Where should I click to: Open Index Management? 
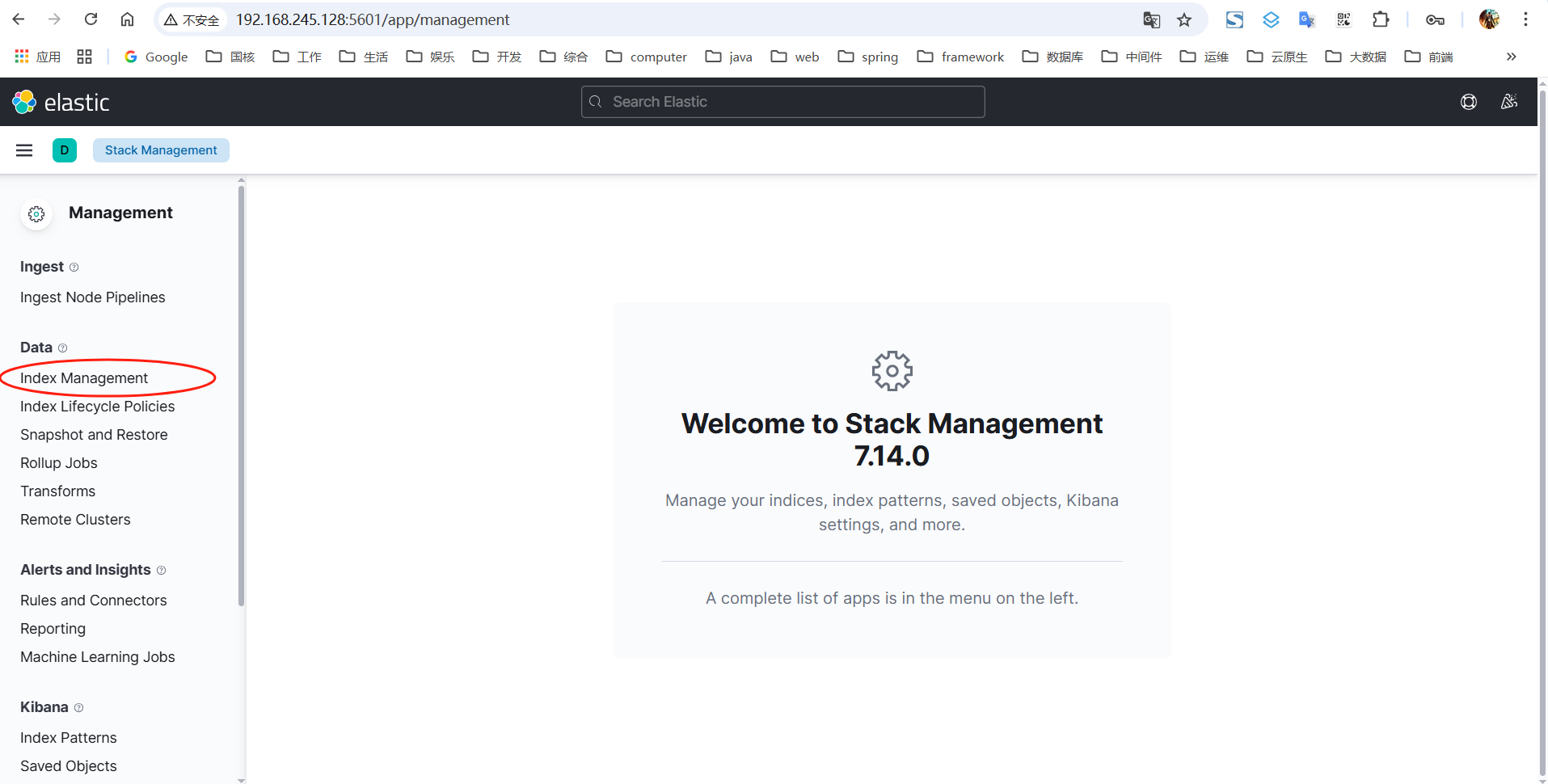84,378
